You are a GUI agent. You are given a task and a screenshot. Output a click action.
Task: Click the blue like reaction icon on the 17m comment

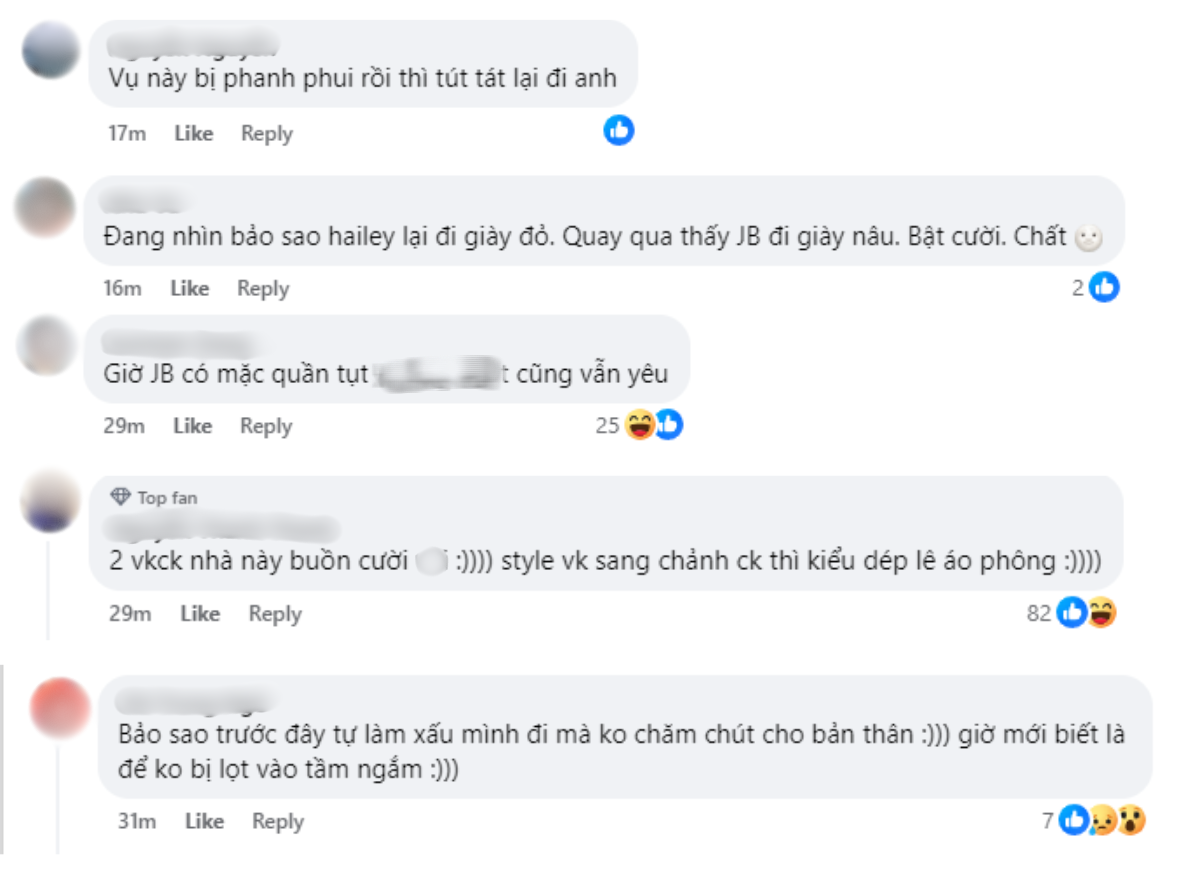pos(619,130)
